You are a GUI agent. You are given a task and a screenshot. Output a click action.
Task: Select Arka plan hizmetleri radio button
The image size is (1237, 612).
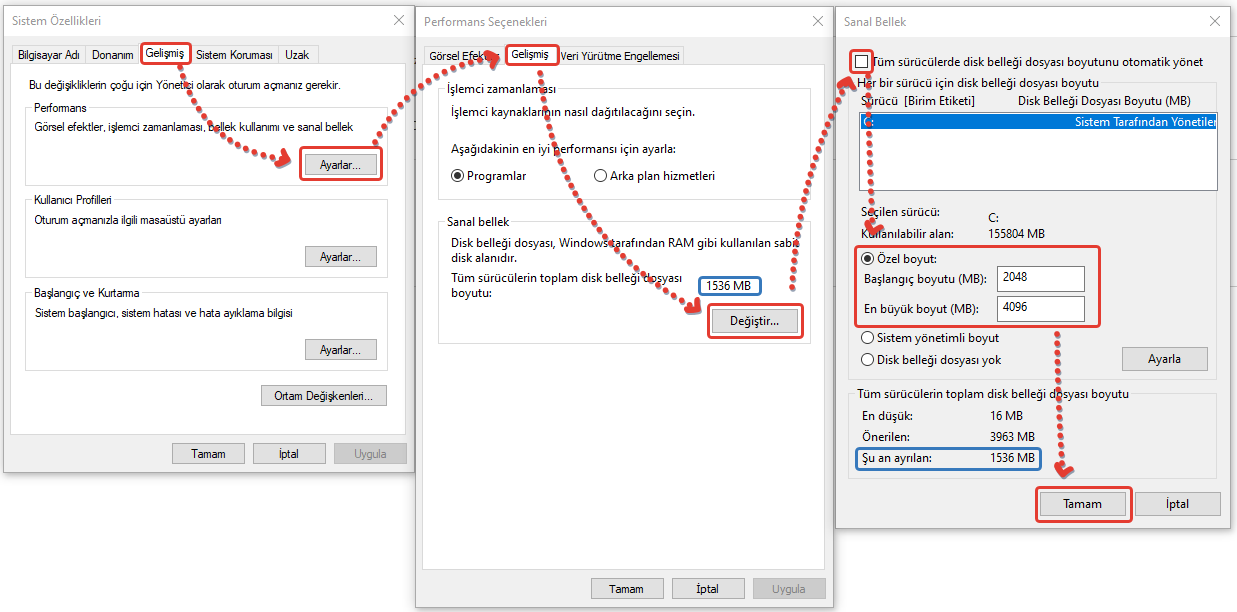pos(601,176)
